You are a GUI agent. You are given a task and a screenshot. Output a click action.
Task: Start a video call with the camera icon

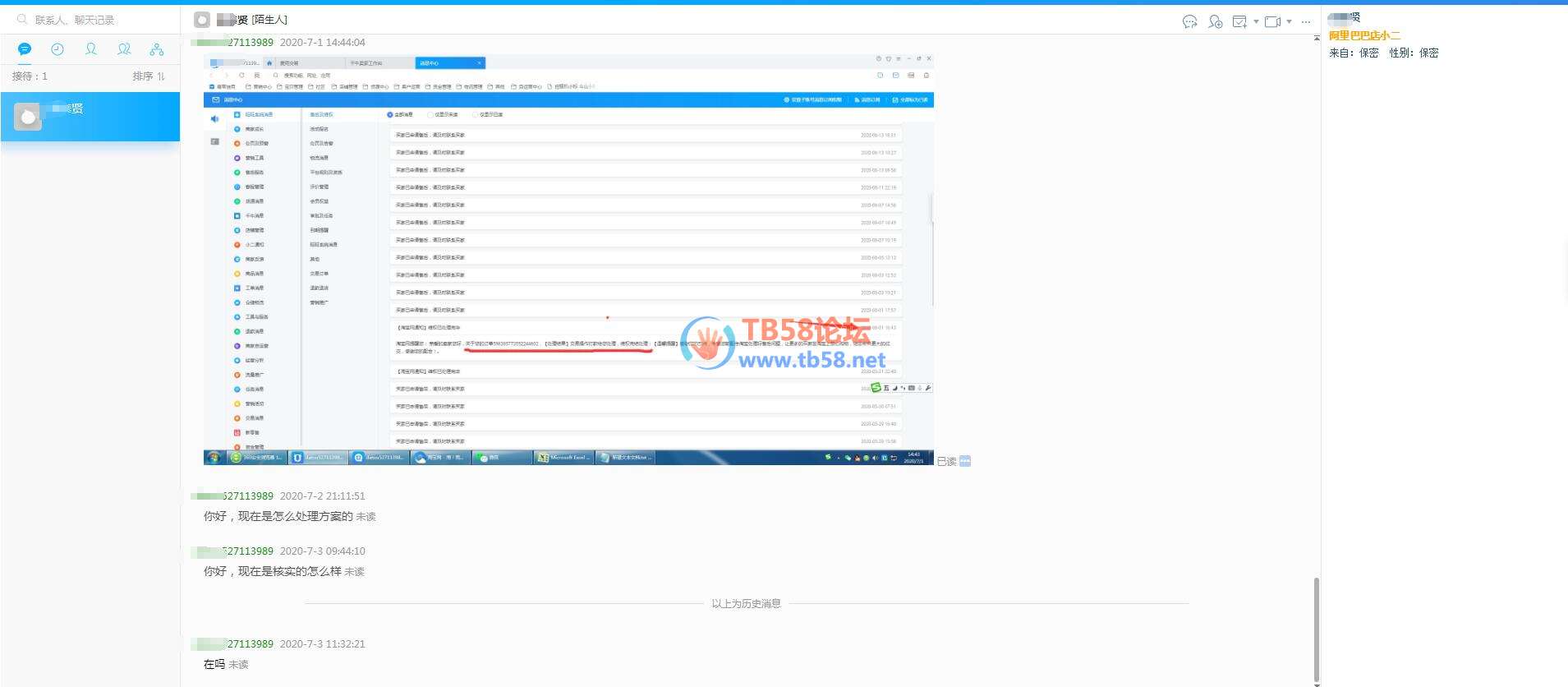1272,22
